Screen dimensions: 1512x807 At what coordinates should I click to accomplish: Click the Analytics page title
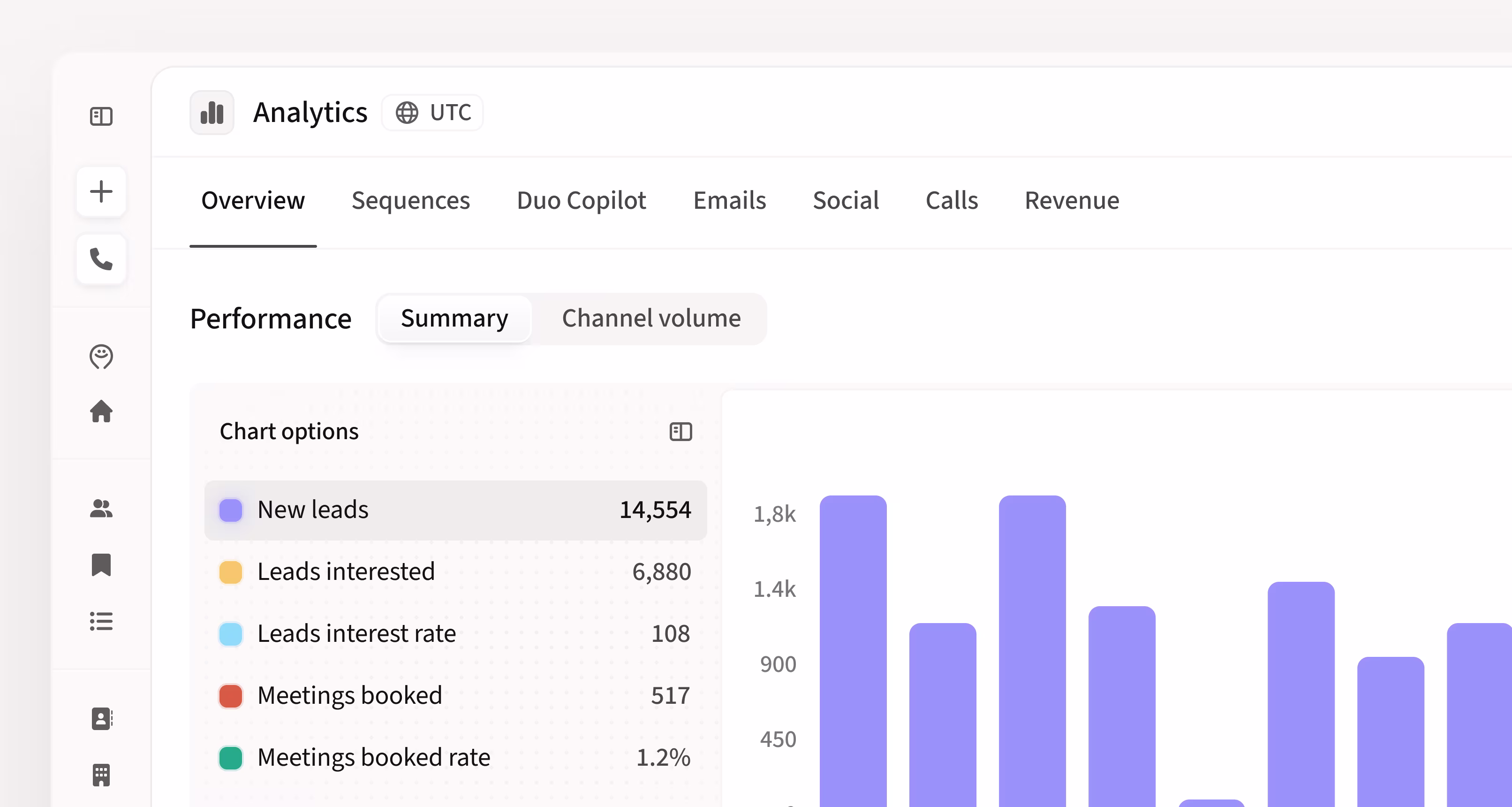click(310, 113)
